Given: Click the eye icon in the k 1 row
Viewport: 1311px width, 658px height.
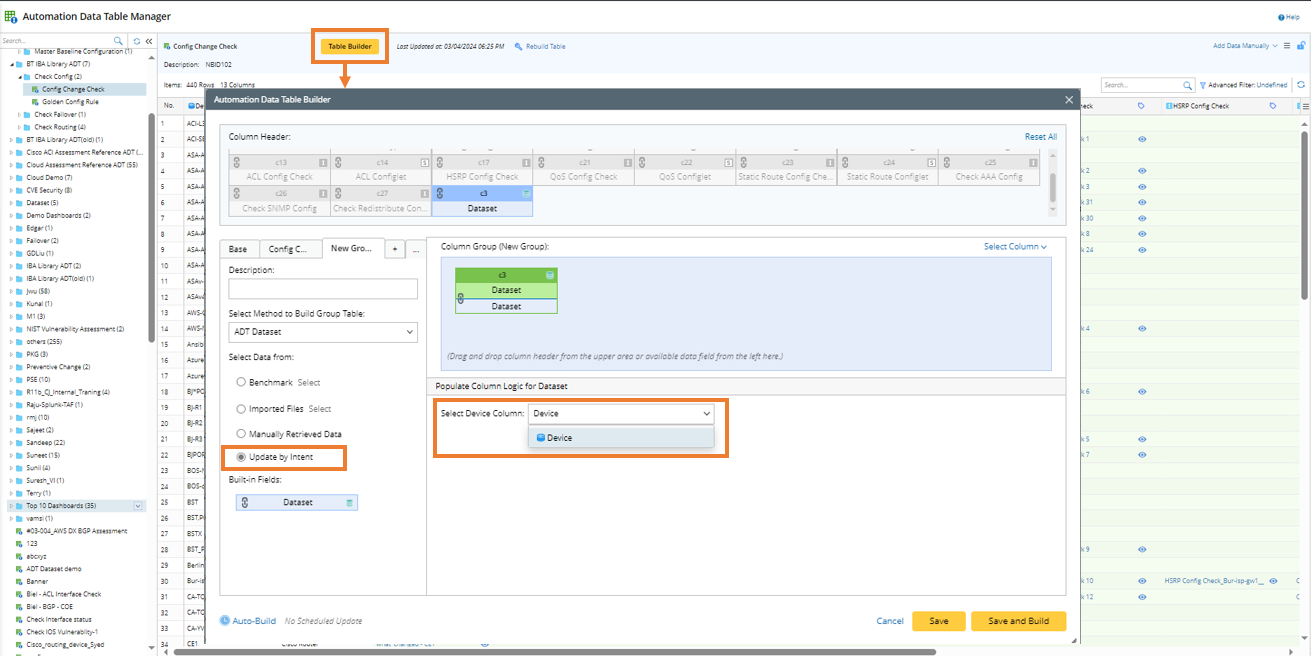Looking at the screenshot, I should (x=1142, y=139).
